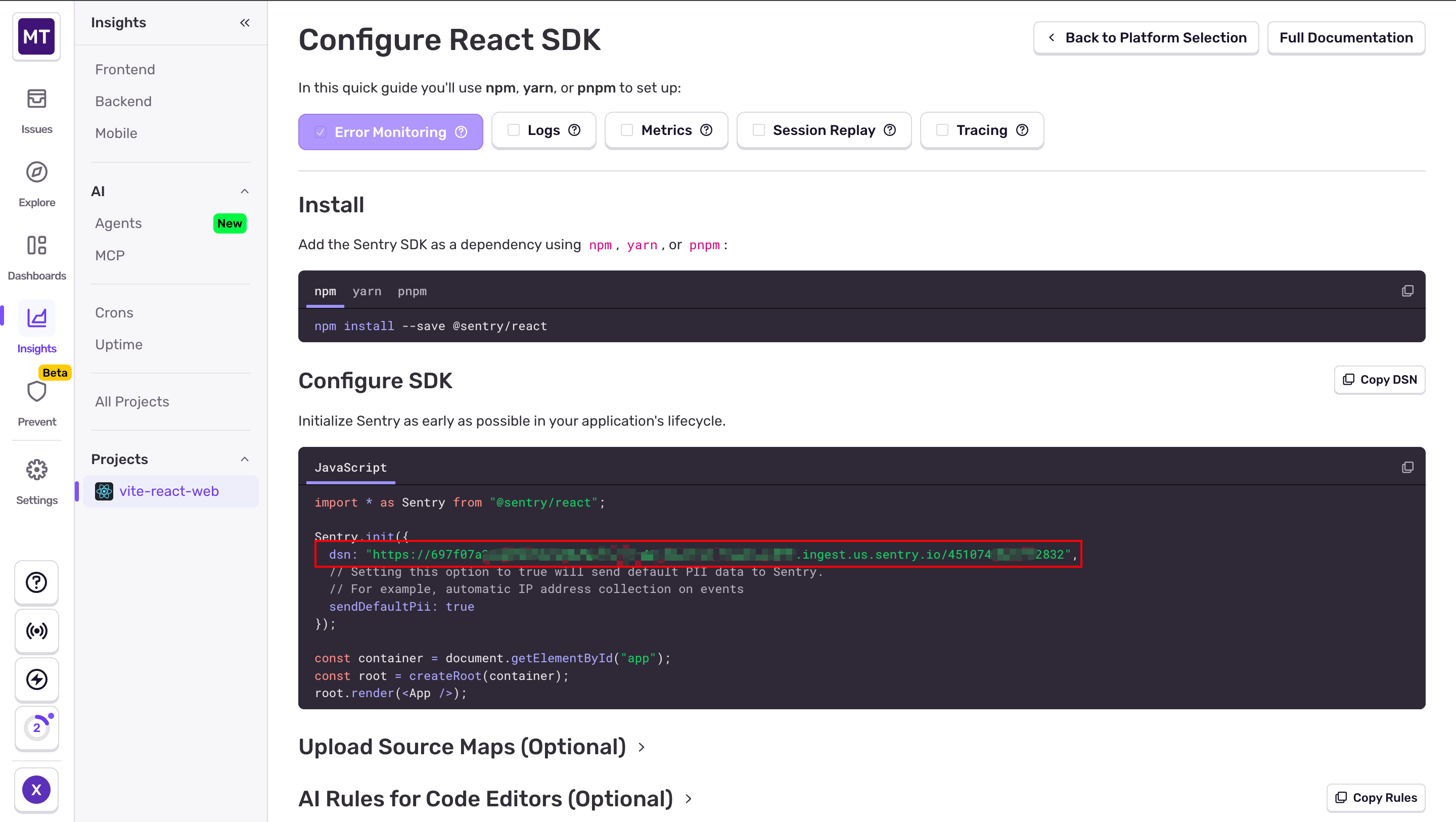Click the Session Replay help icon

pos(890,130)
